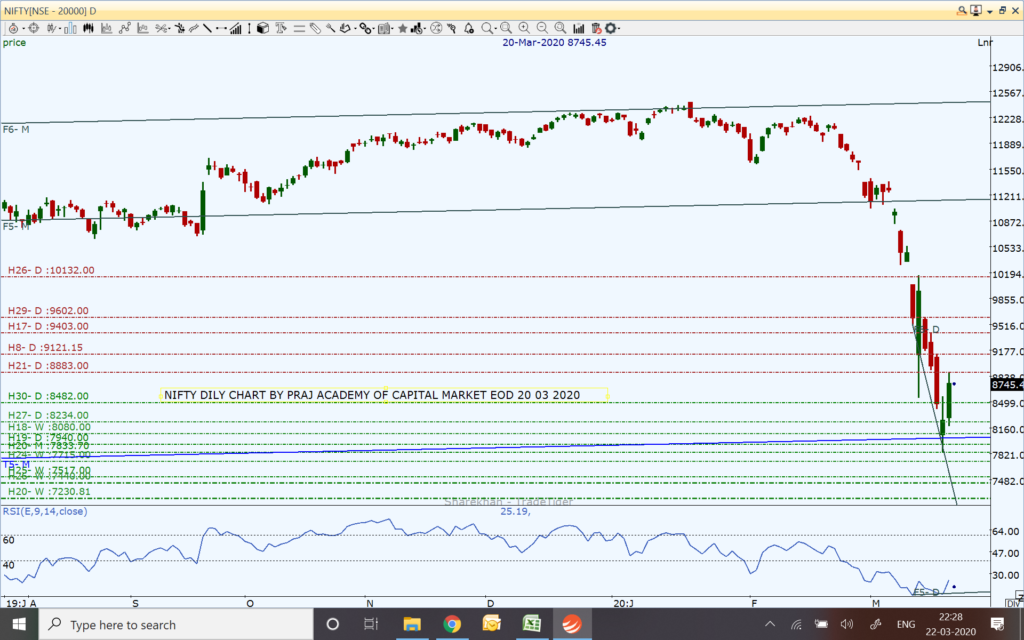Open Excel from the taskbar
Screen dimensions: 1024x640
[531, 624]
